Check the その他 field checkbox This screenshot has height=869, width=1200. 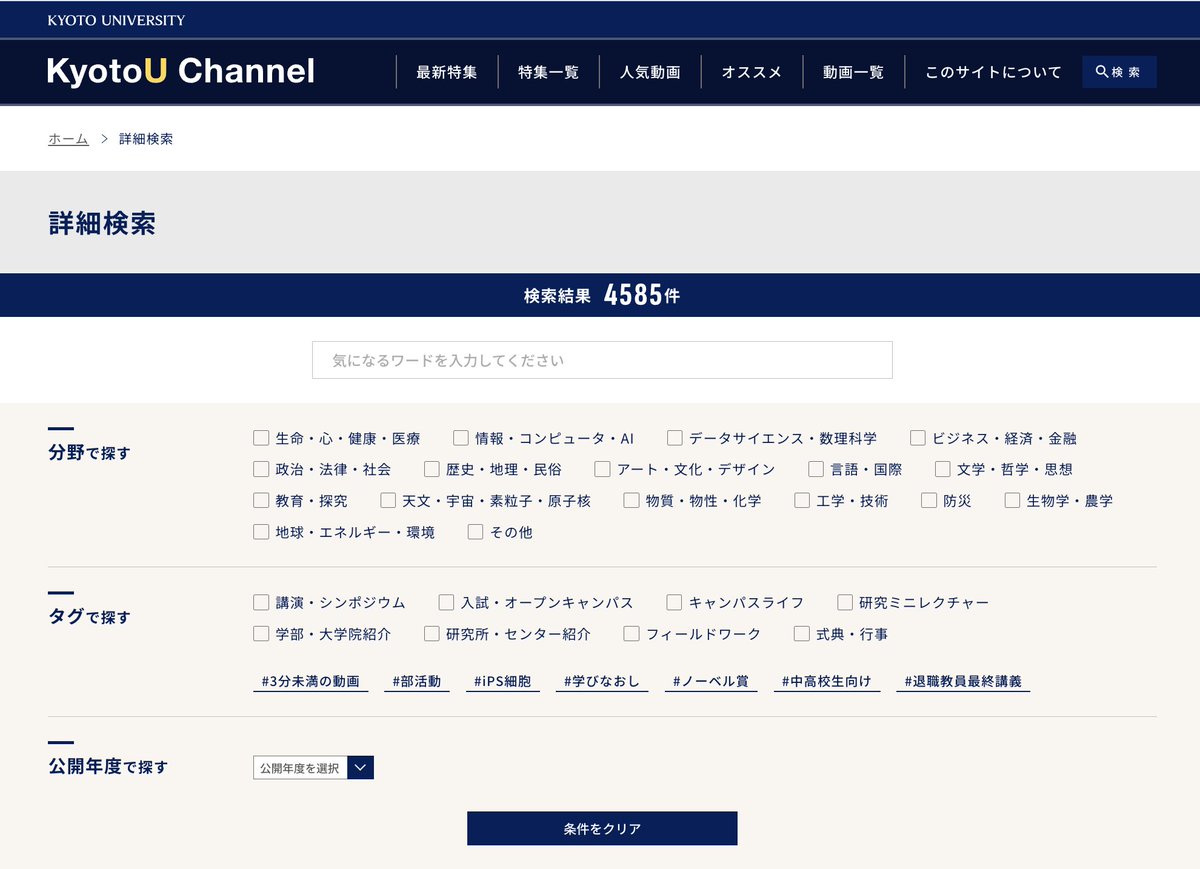476,532
